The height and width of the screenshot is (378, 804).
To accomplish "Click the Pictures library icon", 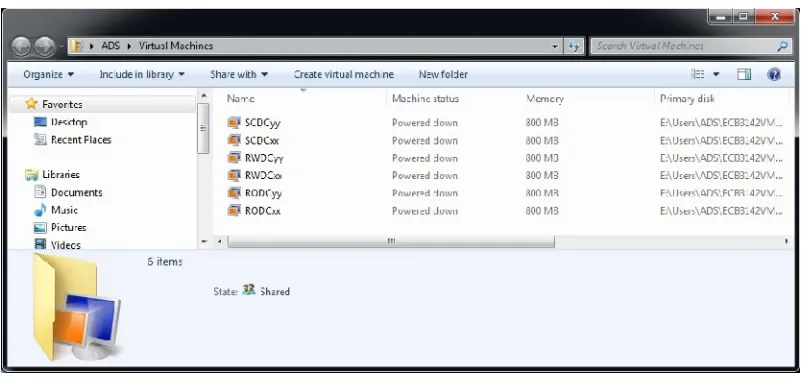I will click(x=41, y=227).
